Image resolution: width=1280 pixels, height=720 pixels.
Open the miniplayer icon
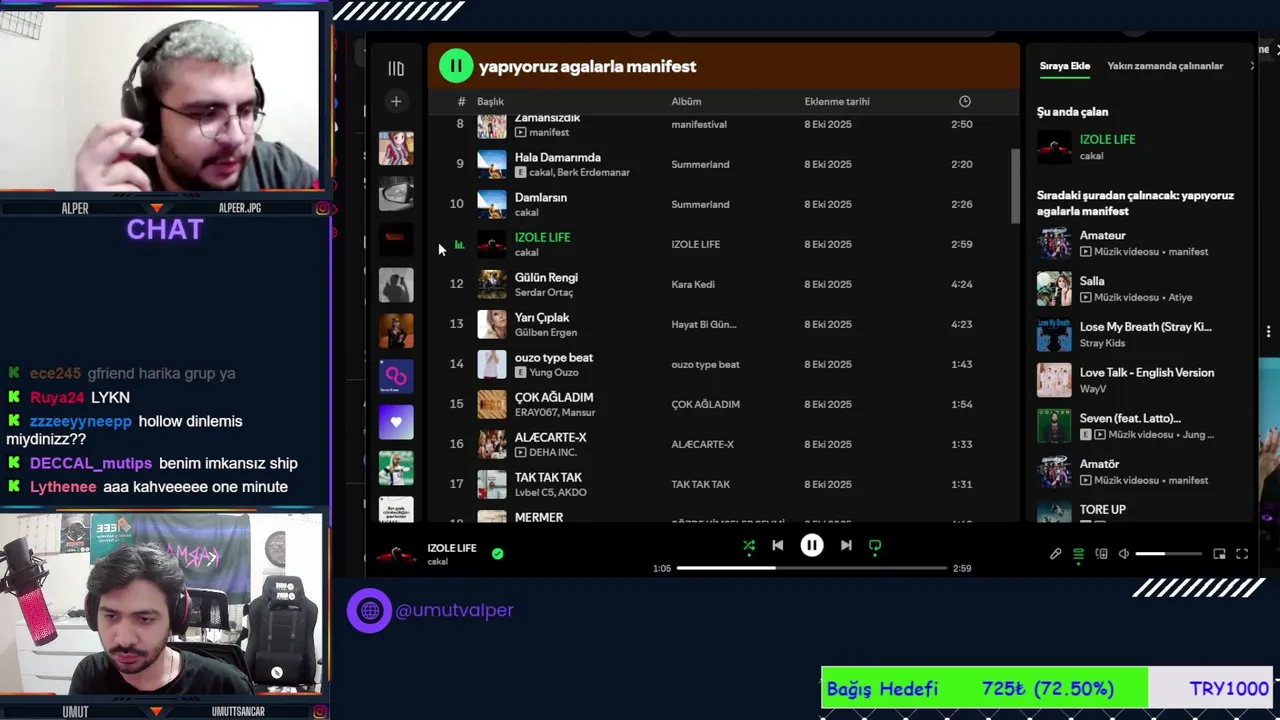click(1219, 554)
